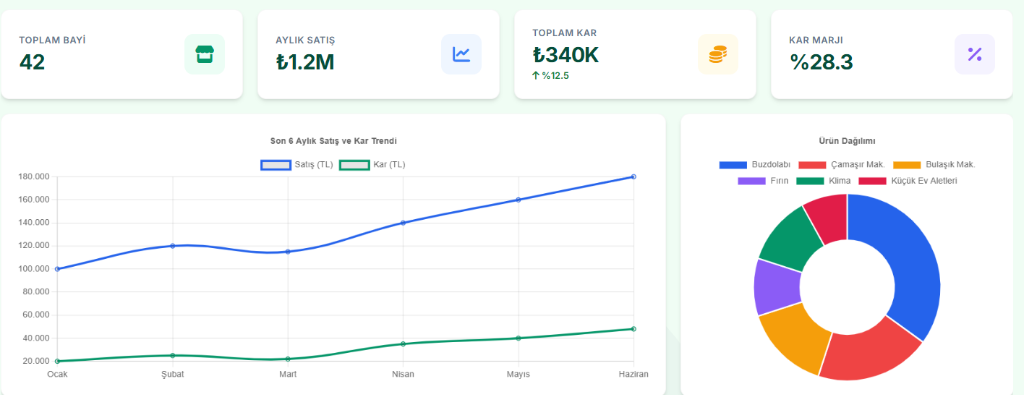The image size is (1024, 395).
Task: Click the Son 6 Aylık Satış ve Kar Trendi title
Action: pos(334,141)
